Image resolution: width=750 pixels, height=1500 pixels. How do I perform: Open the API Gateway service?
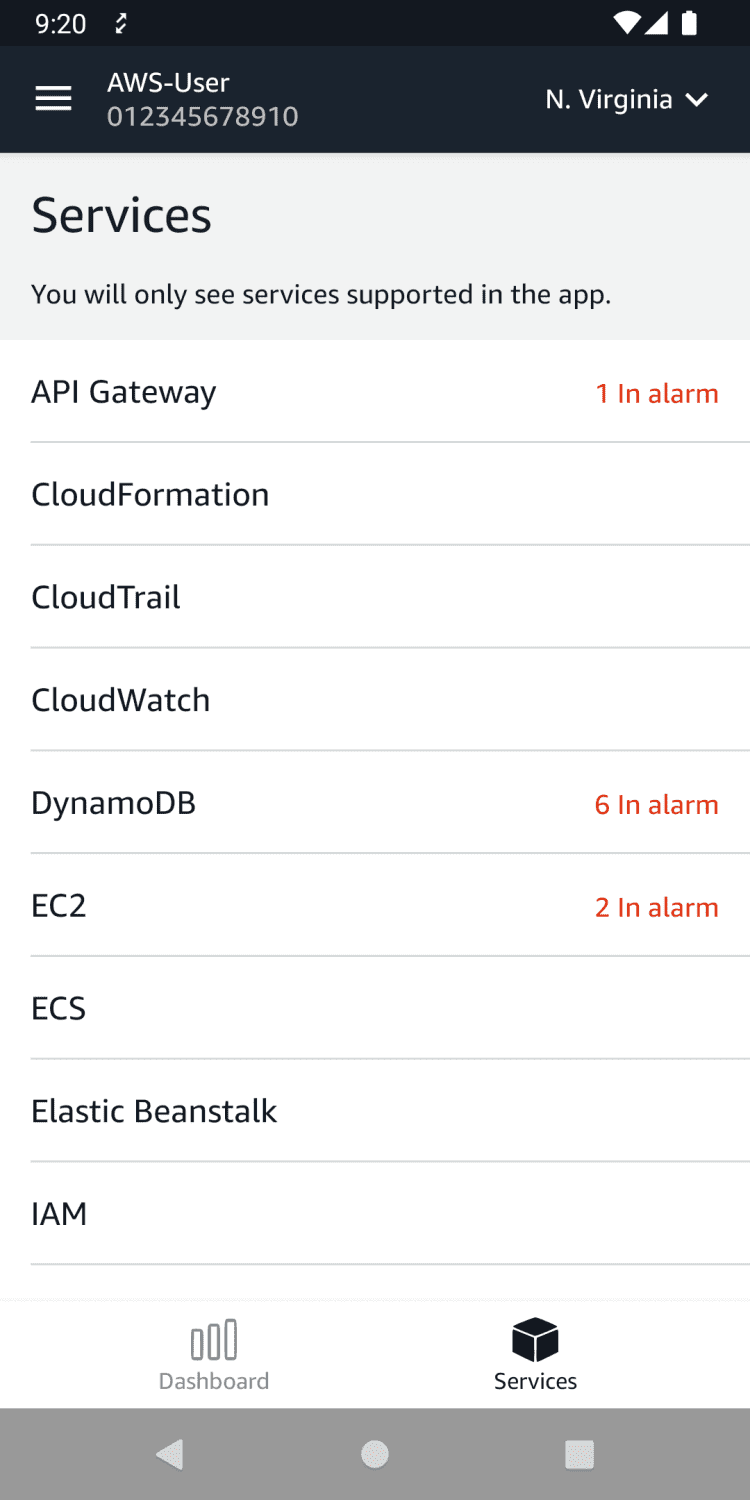point(124,392)
